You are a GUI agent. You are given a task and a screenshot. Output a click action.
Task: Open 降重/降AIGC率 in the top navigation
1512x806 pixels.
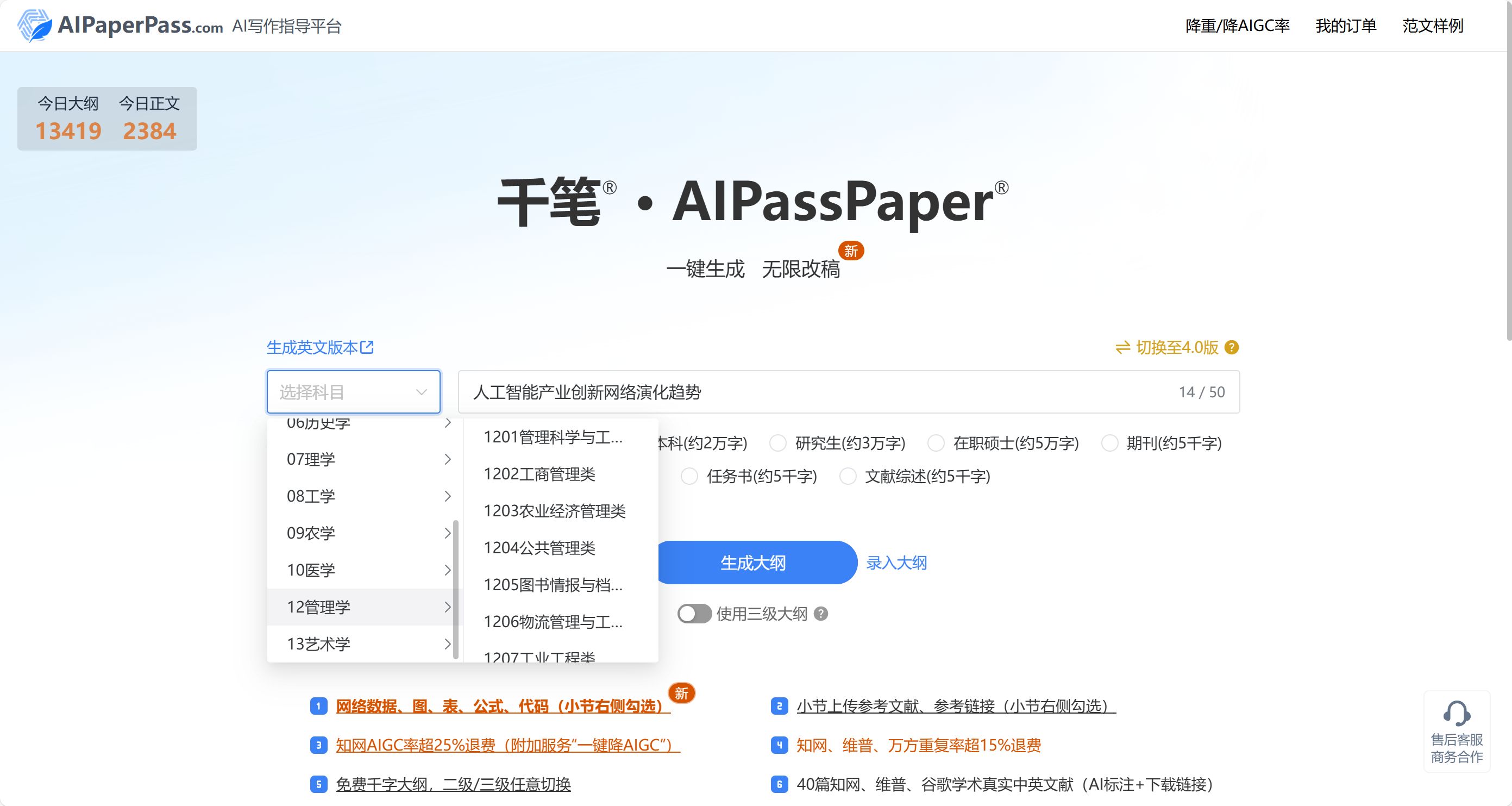[x=1237, y=26]
